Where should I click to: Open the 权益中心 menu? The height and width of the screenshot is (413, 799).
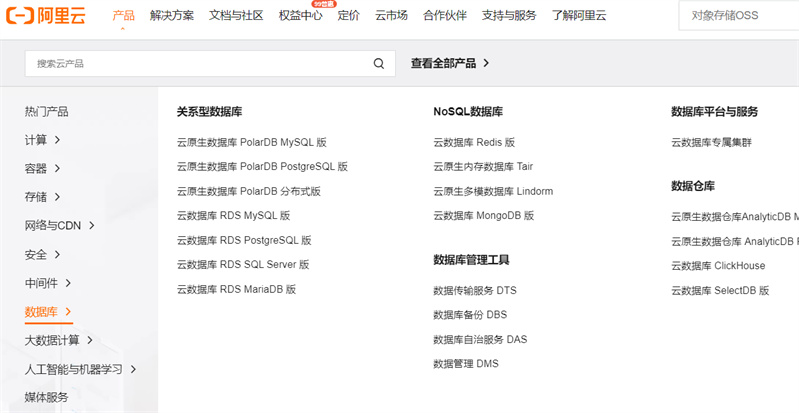tap(300, 15)
